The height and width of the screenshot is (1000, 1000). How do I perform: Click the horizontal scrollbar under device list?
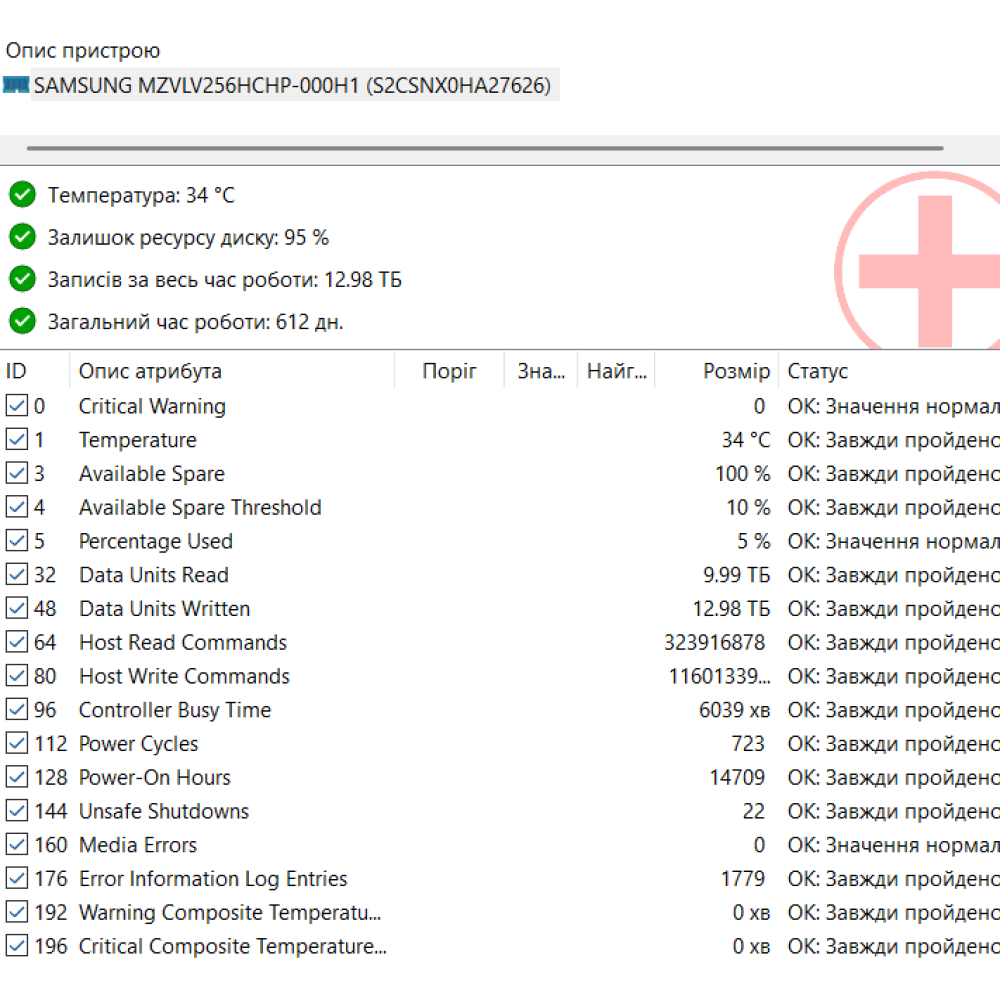point(485,148)
